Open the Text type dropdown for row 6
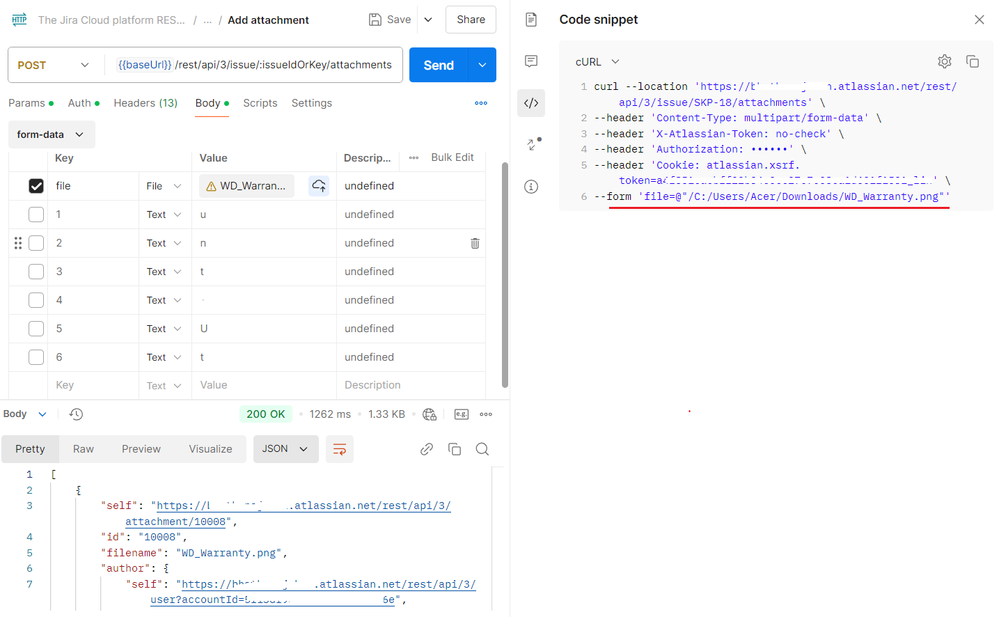 (x=164, y=358)
